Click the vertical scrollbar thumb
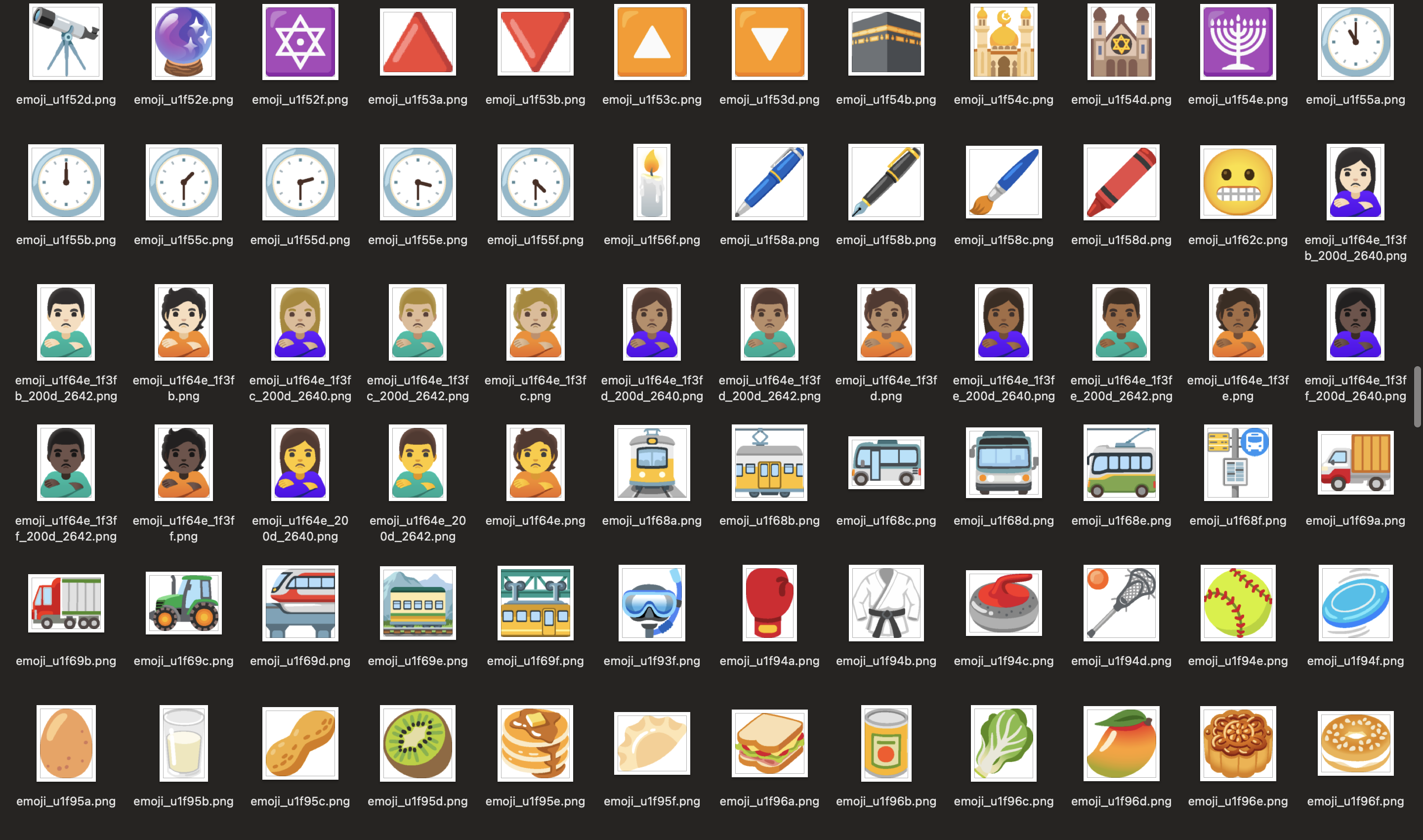 pos(1418,397)
